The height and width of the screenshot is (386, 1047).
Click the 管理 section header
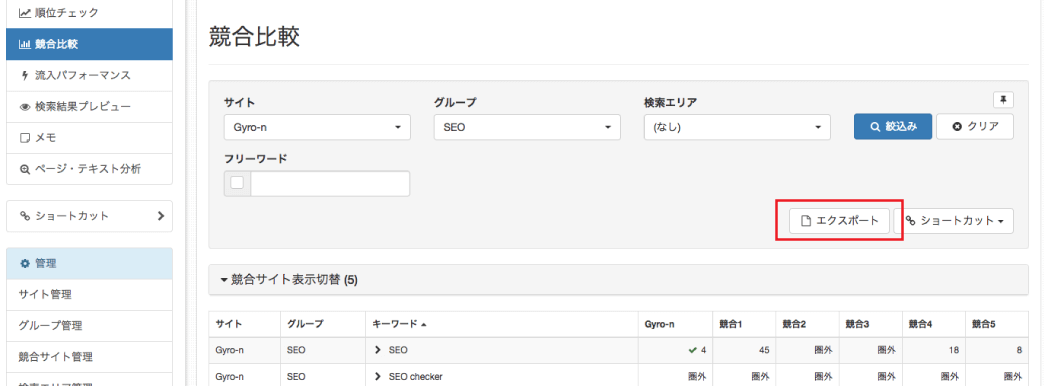(89, 263)
